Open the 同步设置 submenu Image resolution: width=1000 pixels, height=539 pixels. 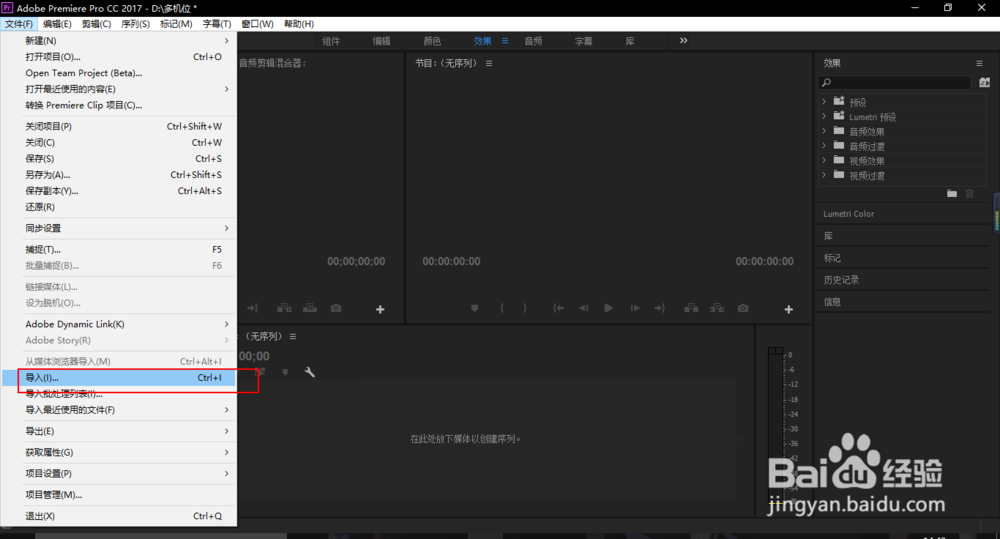(x=119, y=228)
